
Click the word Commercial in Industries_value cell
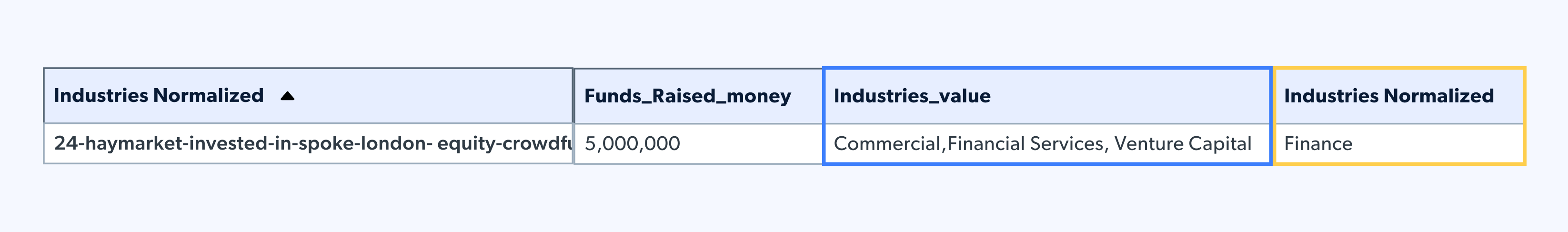pyautogui.click(x=887, y=144)
